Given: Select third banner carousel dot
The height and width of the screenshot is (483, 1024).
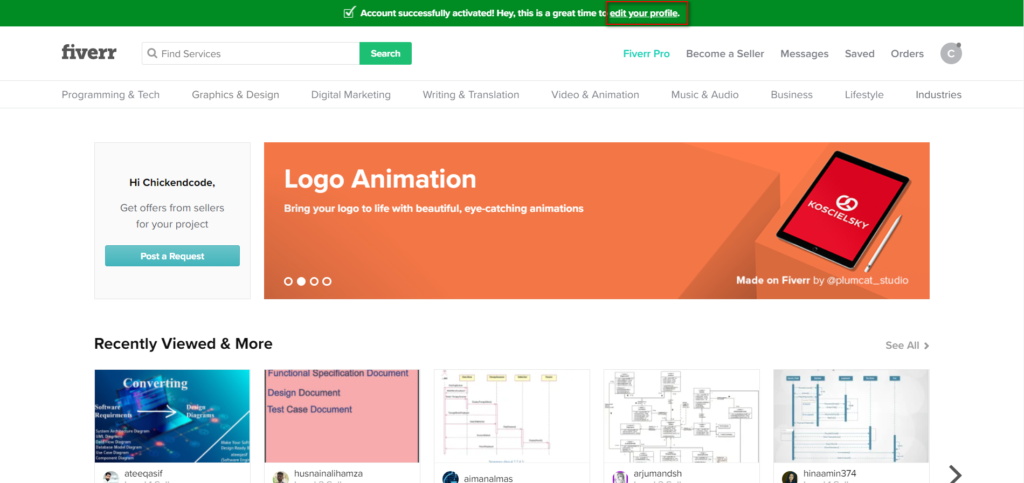Looking at the screenshot, I should [x=314, y=281].
